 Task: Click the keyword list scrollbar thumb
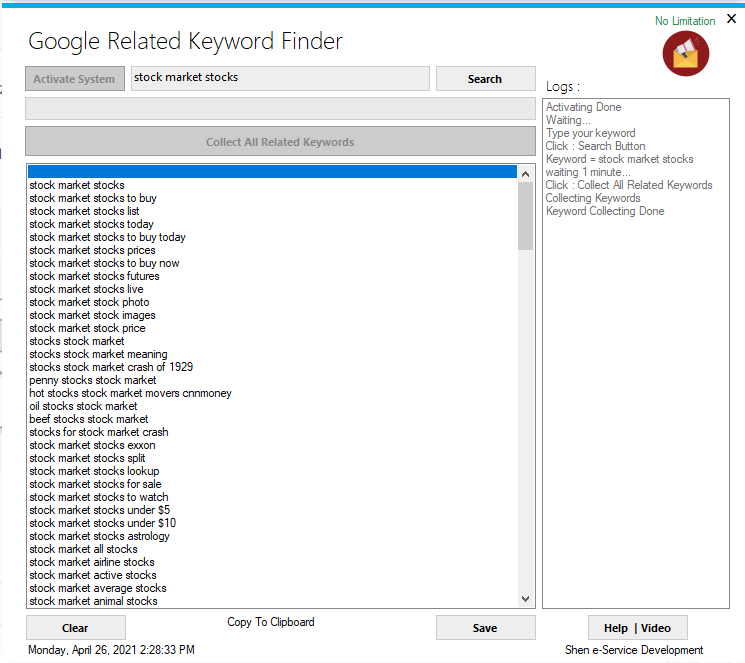click(x=526, y=215)
